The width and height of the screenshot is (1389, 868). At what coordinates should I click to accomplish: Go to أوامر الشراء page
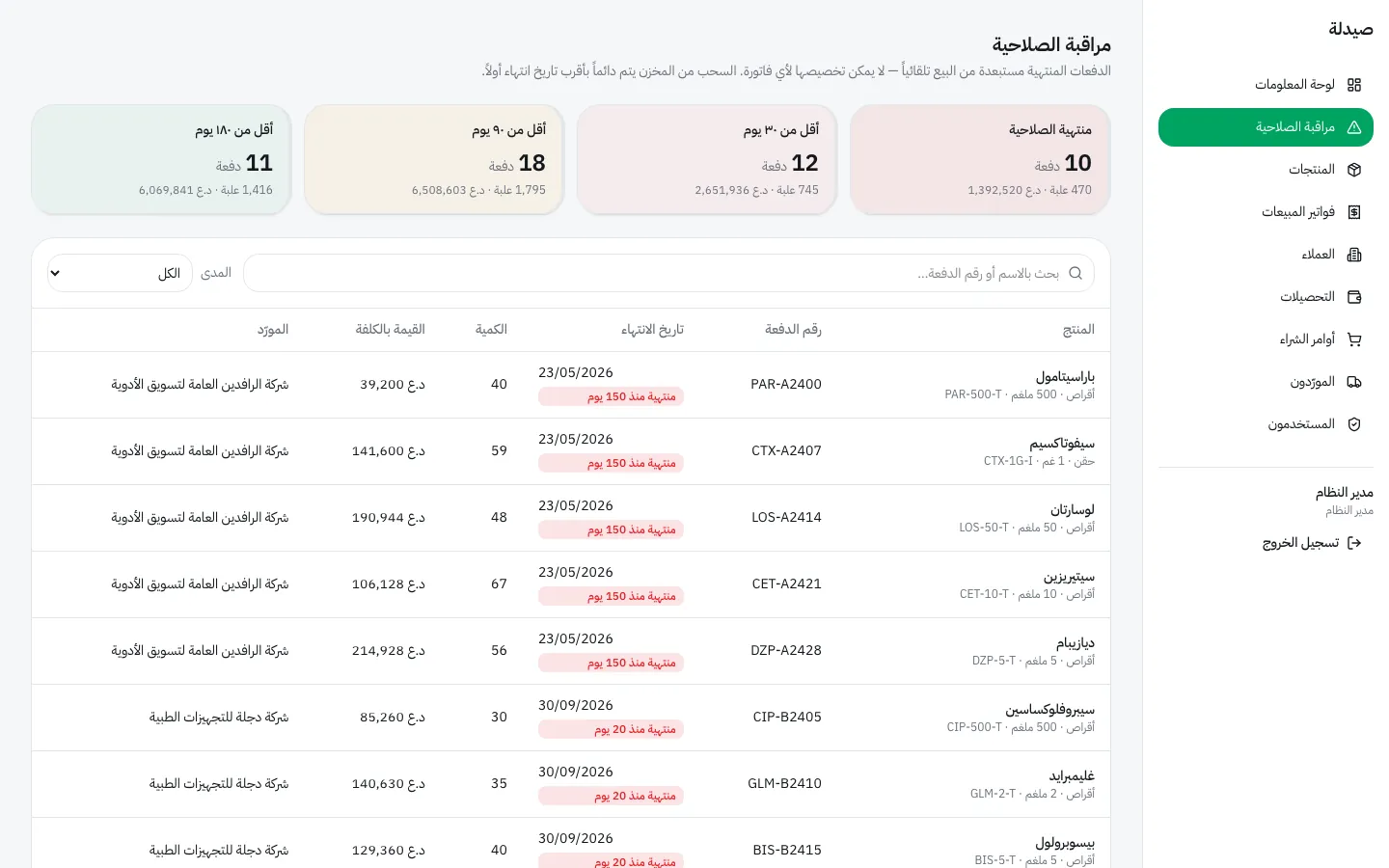click(x=1266, y=339)
